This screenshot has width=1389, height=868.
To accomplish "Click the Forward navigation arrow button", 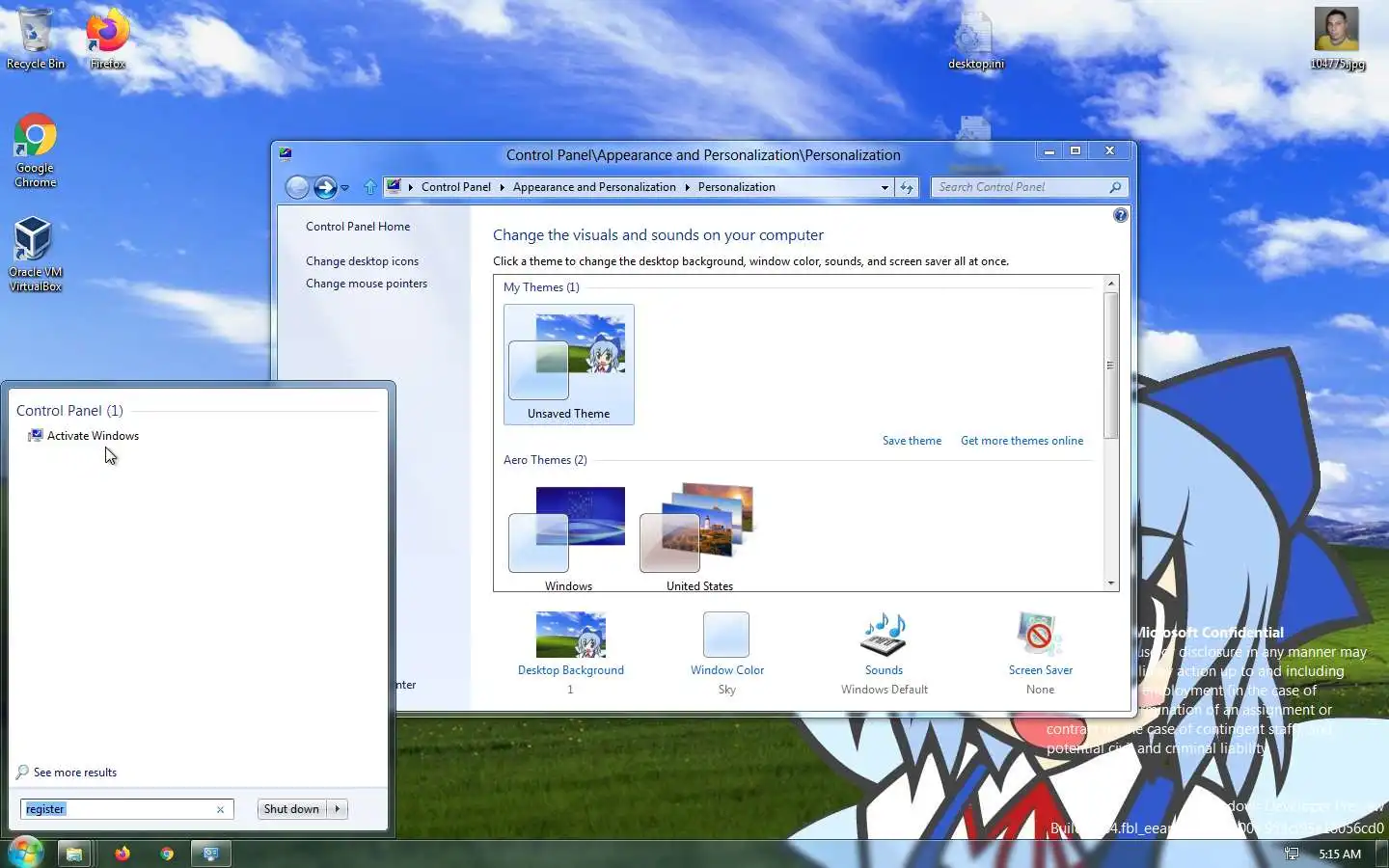I will pyautogui.click(x=325, y=187).
